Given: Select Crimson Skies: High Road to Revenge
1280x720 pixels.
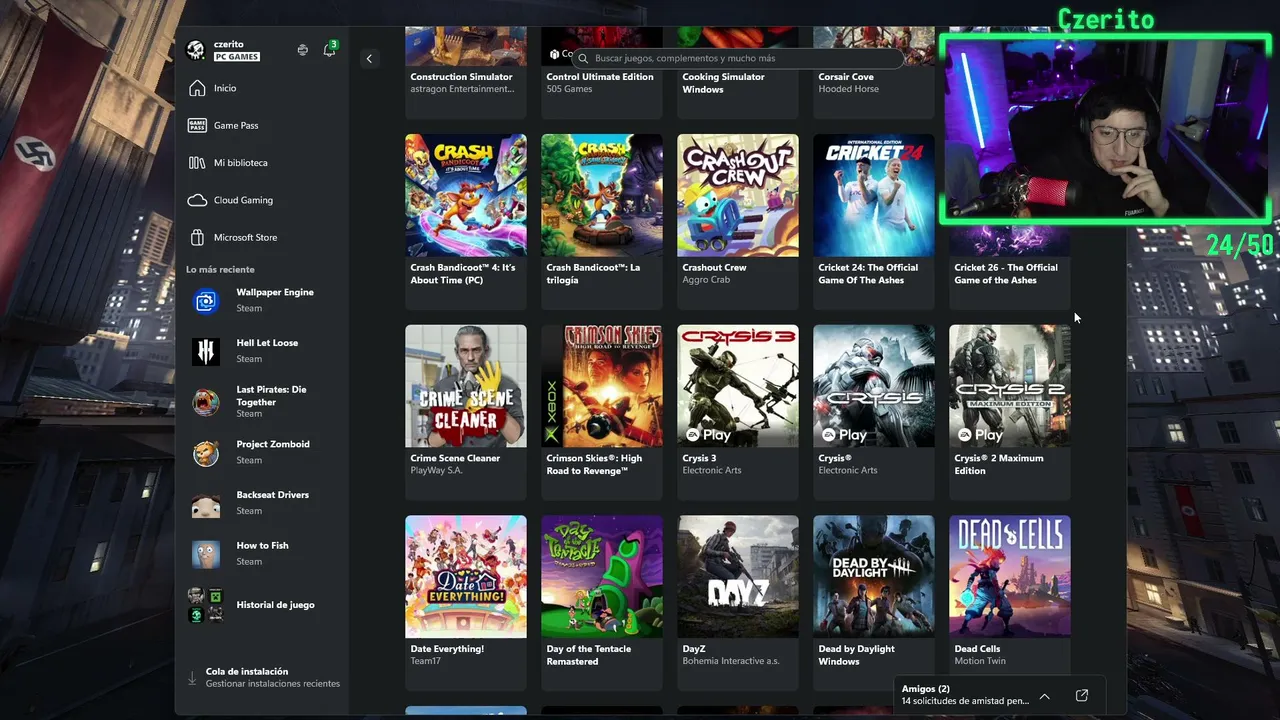Looking at the screenshot, I should coord(602,386).
